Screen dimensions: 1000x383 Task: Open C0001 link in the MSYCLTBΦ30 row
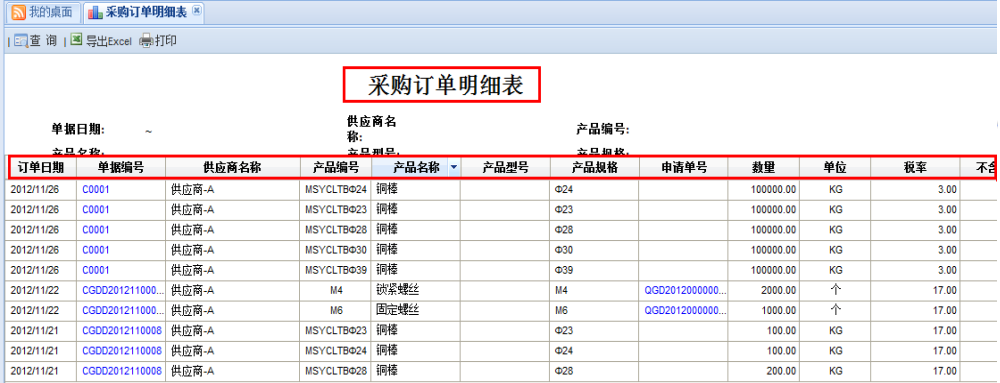96,250
